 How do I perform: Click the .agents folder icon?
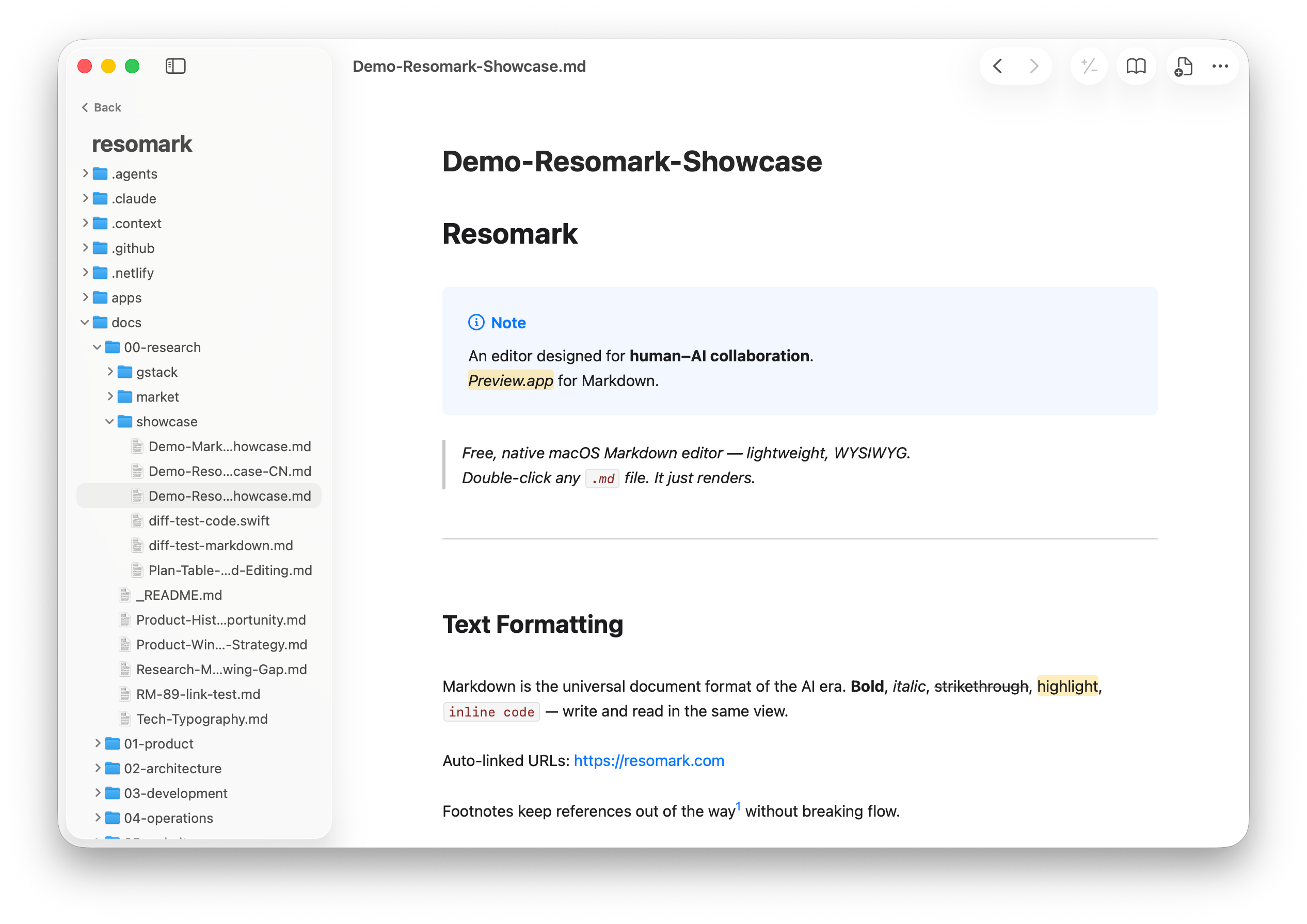100,173
